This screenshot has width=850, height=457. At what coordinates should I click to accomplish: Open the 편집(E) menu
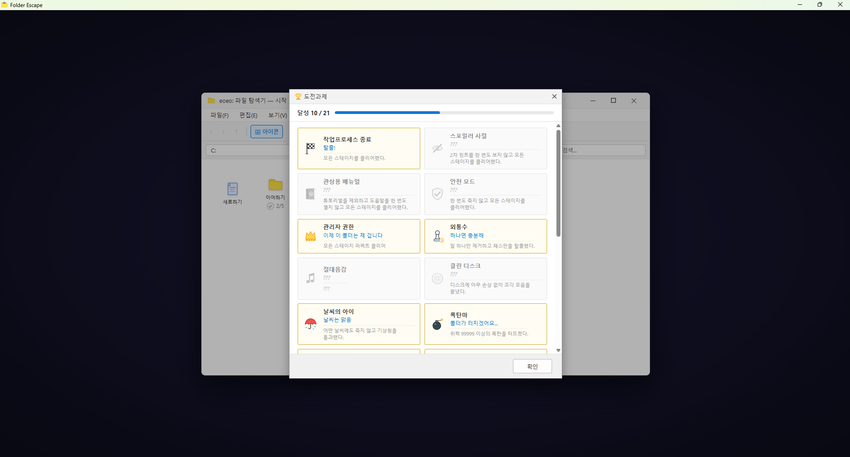(x=248, y=115)
